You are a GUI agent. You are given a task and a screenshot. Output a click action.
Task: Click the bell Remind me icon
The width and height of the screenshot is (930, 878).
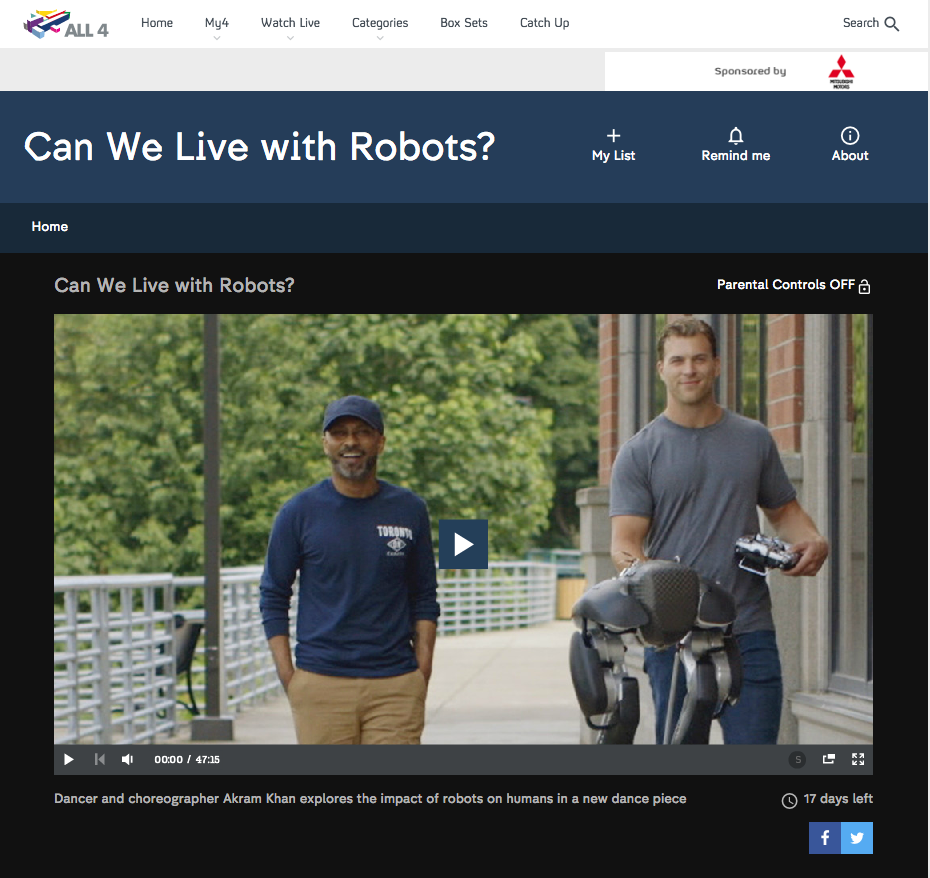coord(735,136)
